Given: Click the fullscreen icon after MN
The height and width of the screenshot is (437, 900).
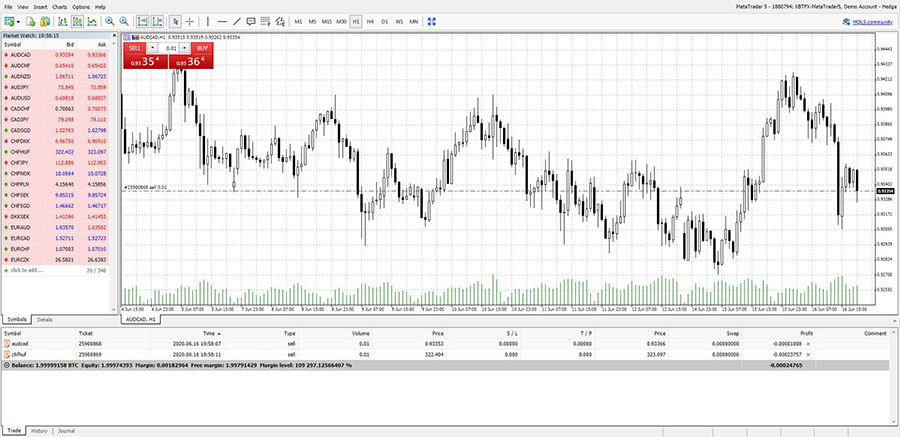Looking at the screenshot, I should tap(431, 21).
